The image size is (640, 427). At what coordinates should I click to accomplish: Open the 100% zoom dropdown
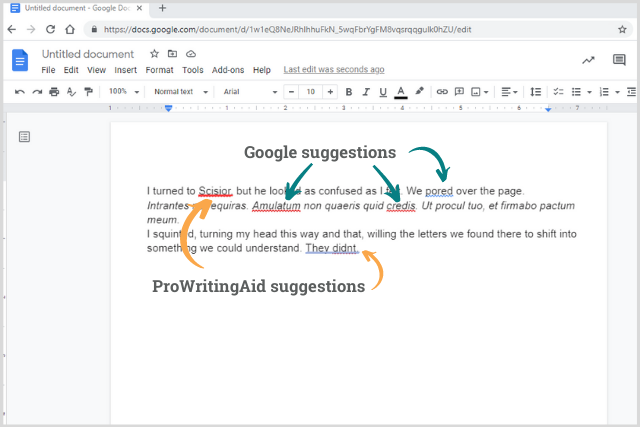pyautogui.click(x=124, y=91)
